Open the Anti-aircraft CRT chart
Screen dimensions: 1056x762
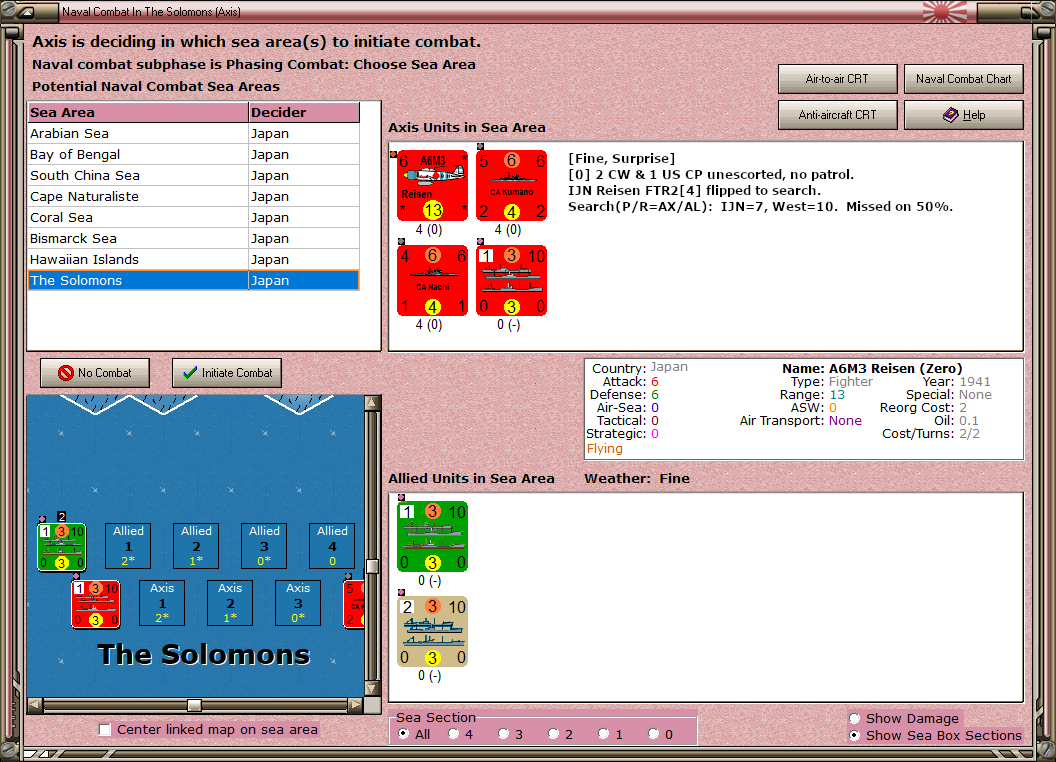pos(837,115)
